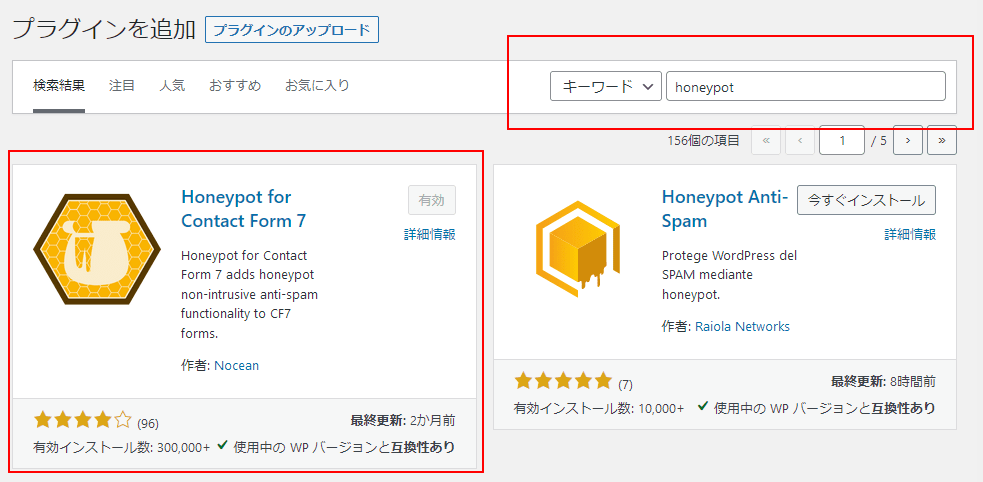983x482 pixels.
Task: Open the Honeypot Anti-Spam title link
Action: (725, 209)
